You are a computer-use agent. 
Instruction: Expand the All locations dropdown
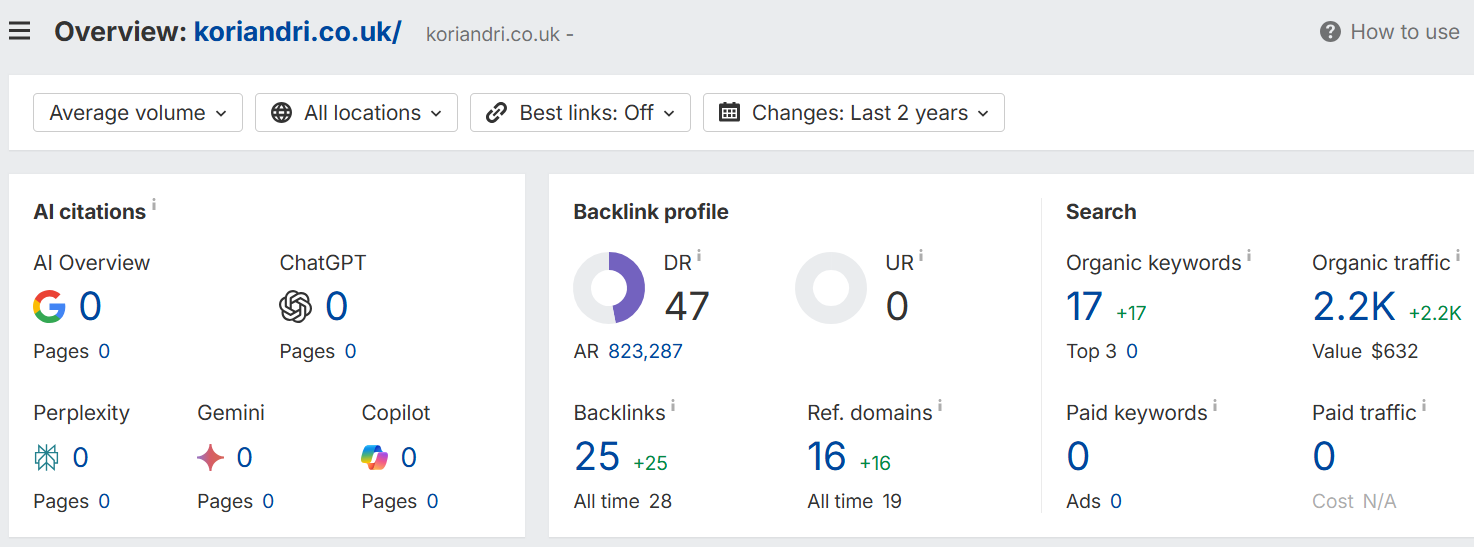(356, 113)
